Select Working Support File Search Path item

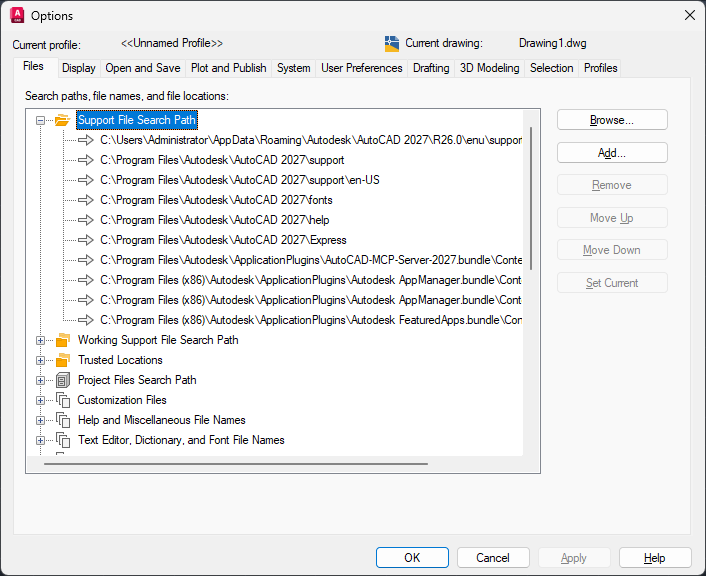(x=158, y=340)
